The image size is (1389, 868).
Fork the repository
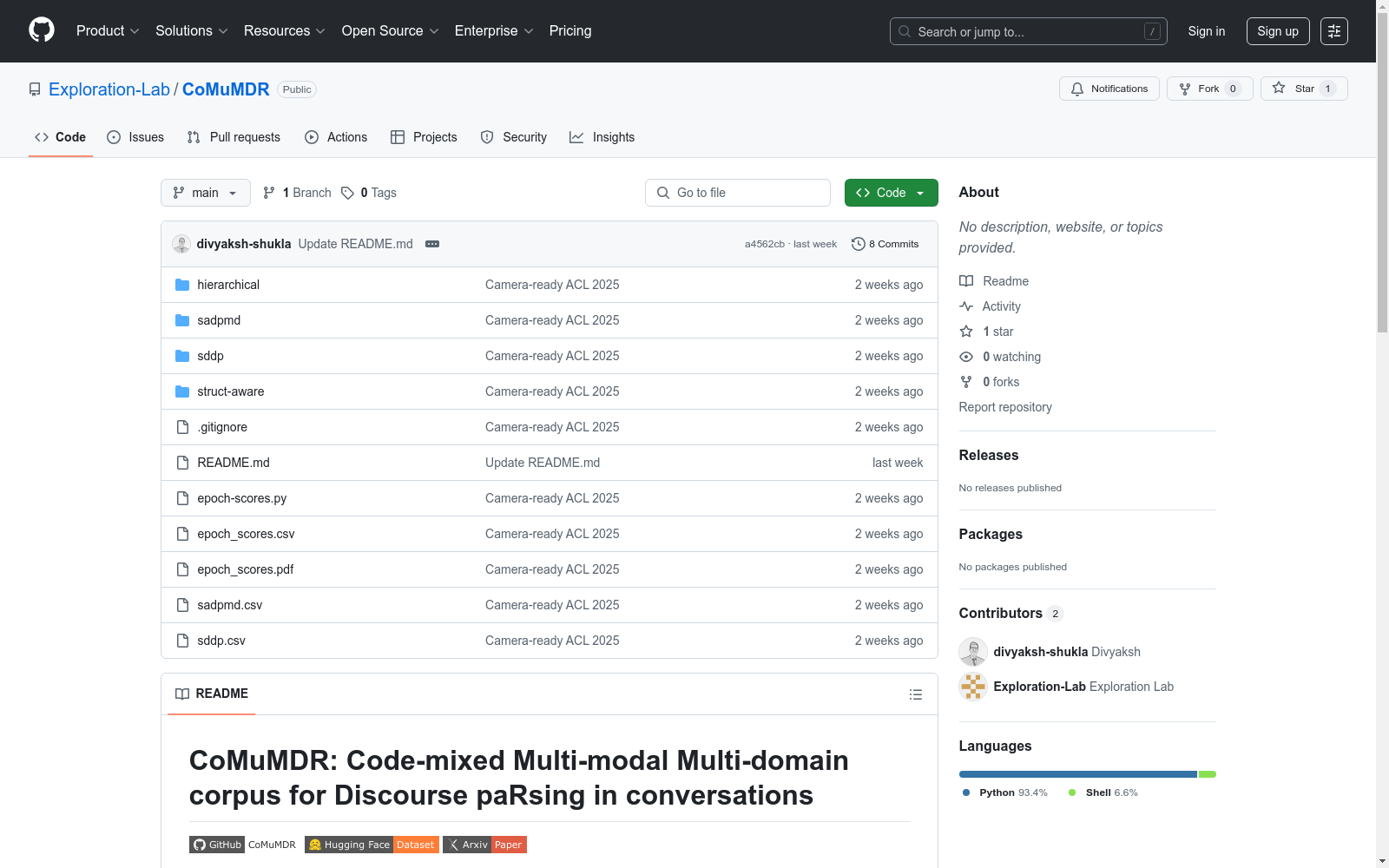(x=1210, y=89)
